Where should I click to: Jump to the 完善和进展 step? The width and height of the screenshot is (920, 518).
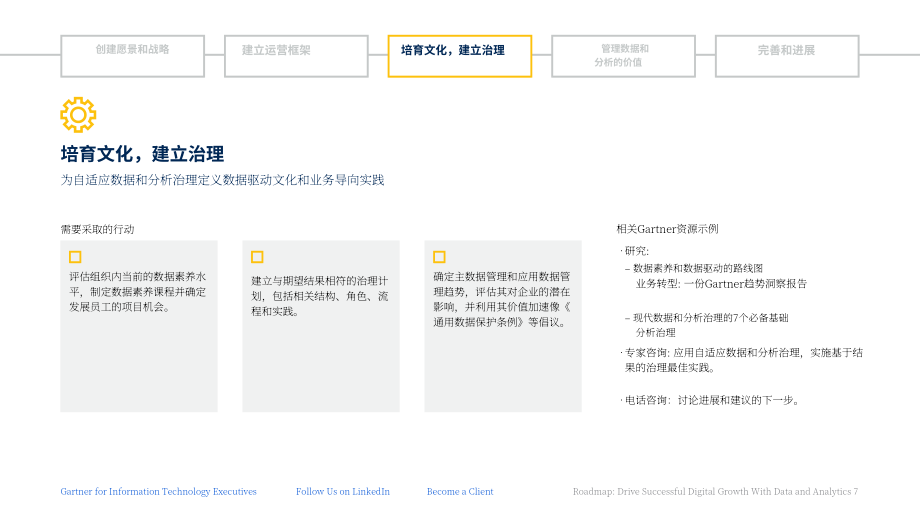pyautogui.click(x=787, y=56)
